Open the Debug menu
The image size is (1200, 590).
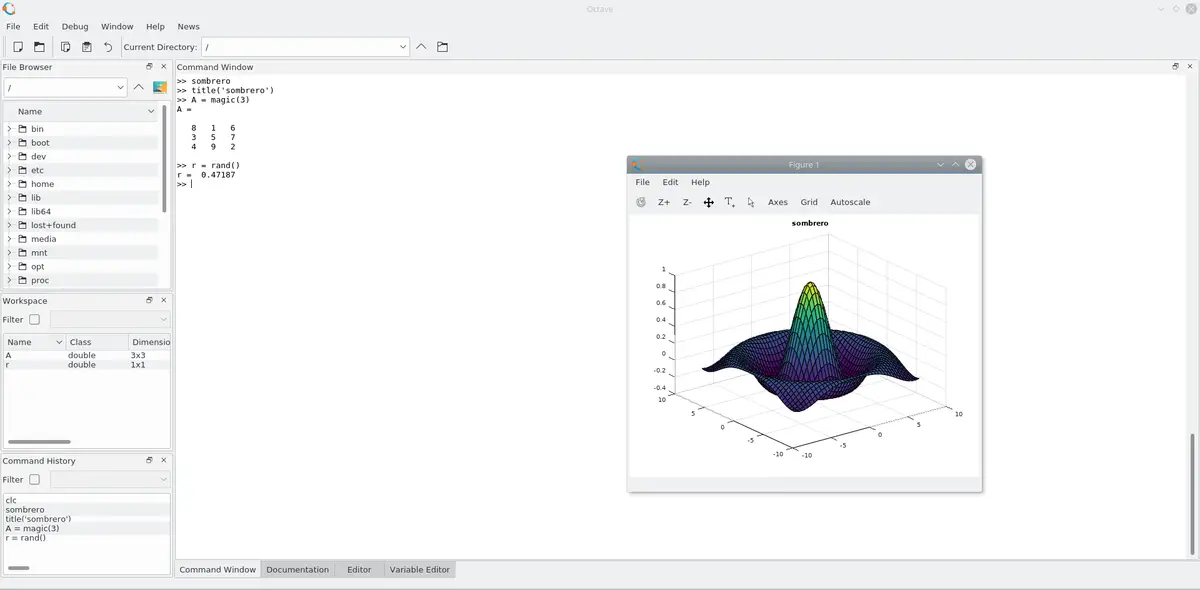tap(74, 26)
